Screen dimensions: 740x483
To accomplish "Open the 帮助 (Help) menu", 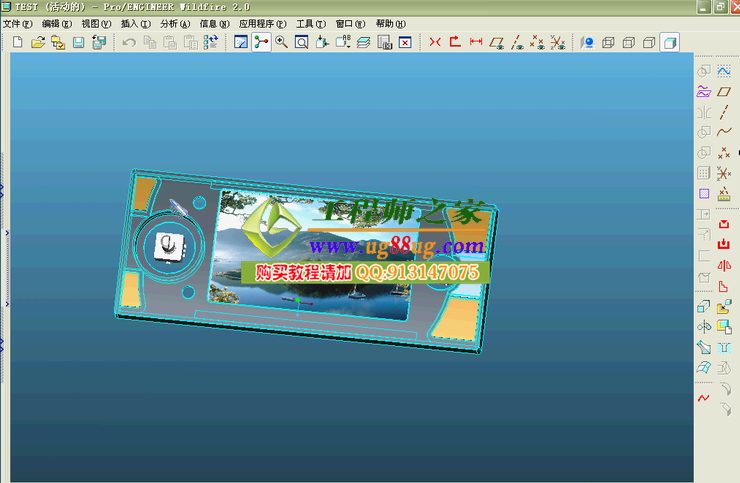I will 388,23.
